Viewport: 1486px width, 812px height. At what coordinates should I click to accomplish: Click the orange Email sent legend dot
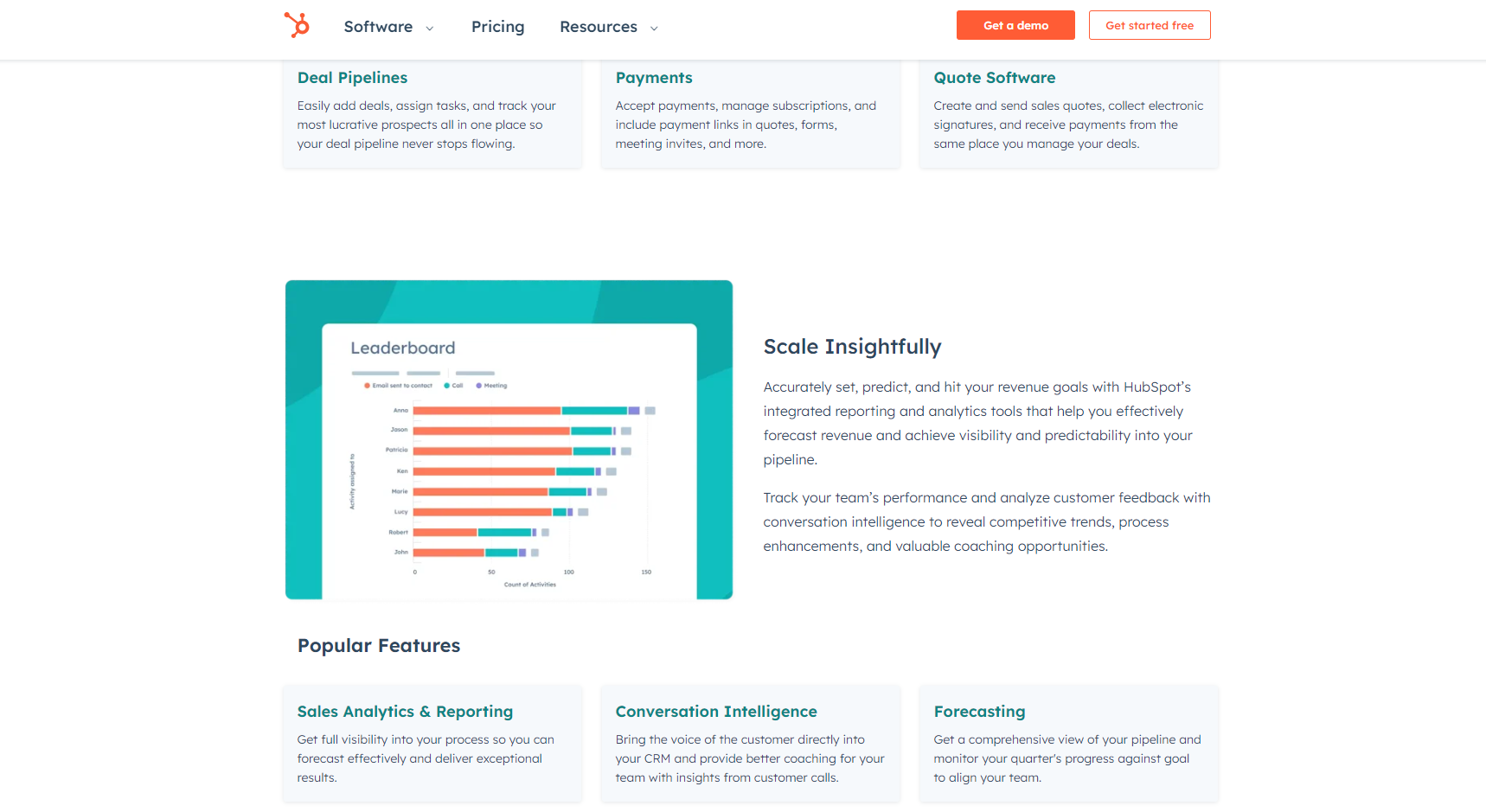(367, 386)
